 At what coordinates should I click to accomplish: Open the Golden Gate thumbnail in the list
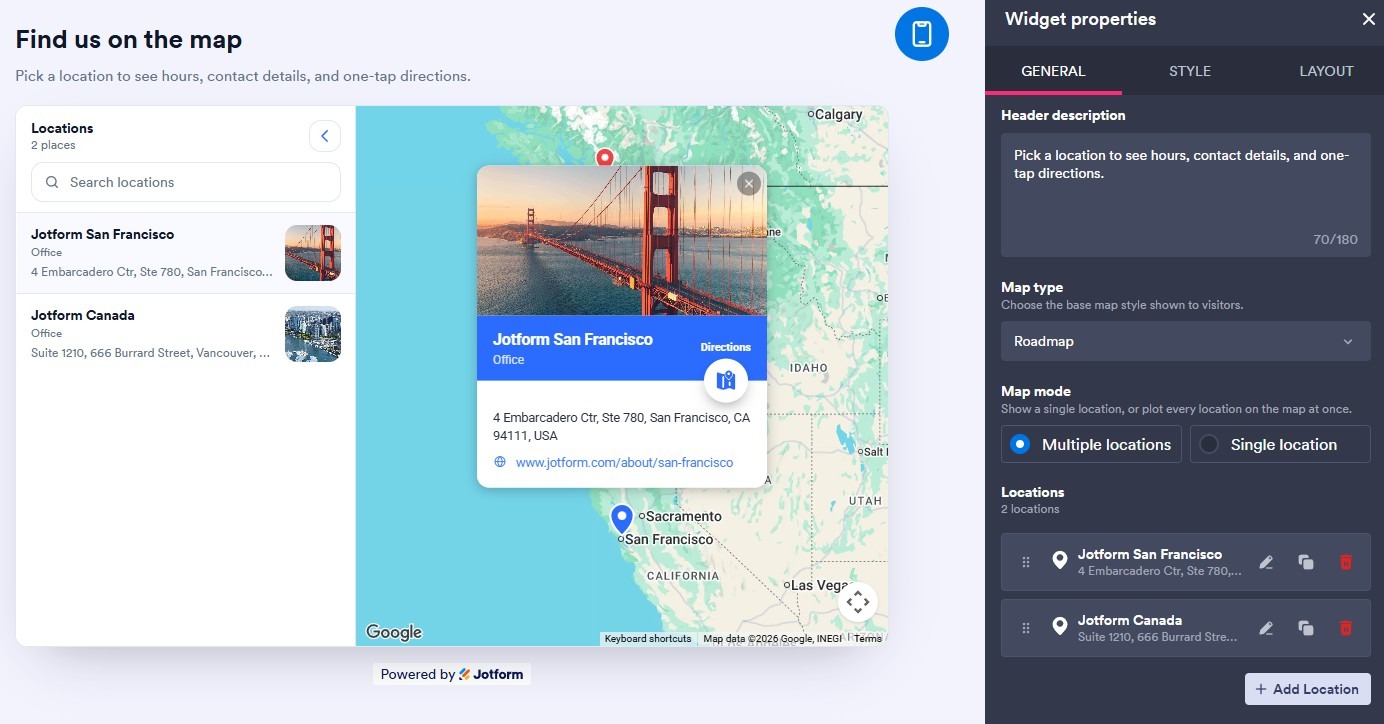[313, 253]
